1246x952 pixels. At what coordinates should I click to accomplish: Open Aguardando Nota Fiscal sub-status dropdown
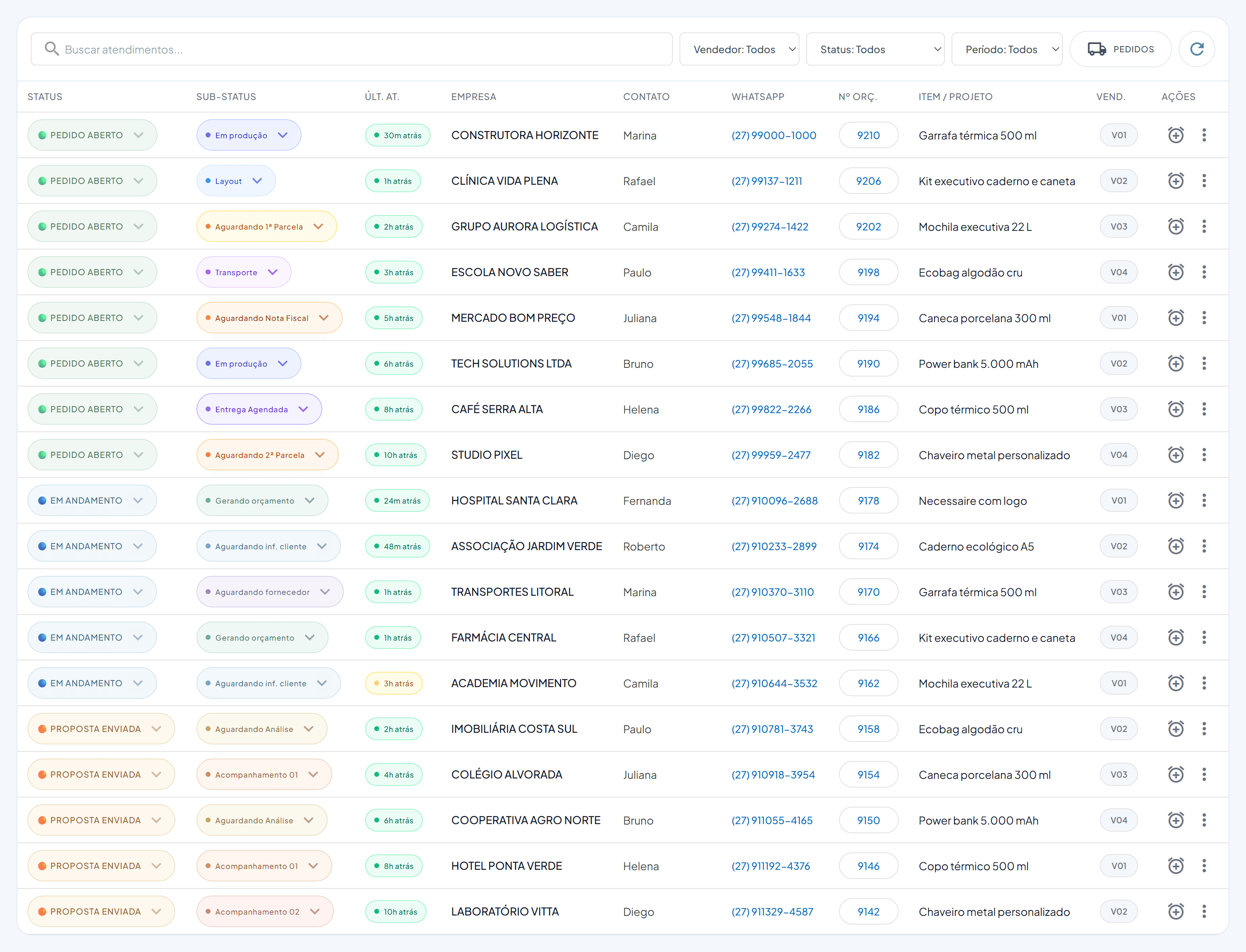[x=269, y=318]
